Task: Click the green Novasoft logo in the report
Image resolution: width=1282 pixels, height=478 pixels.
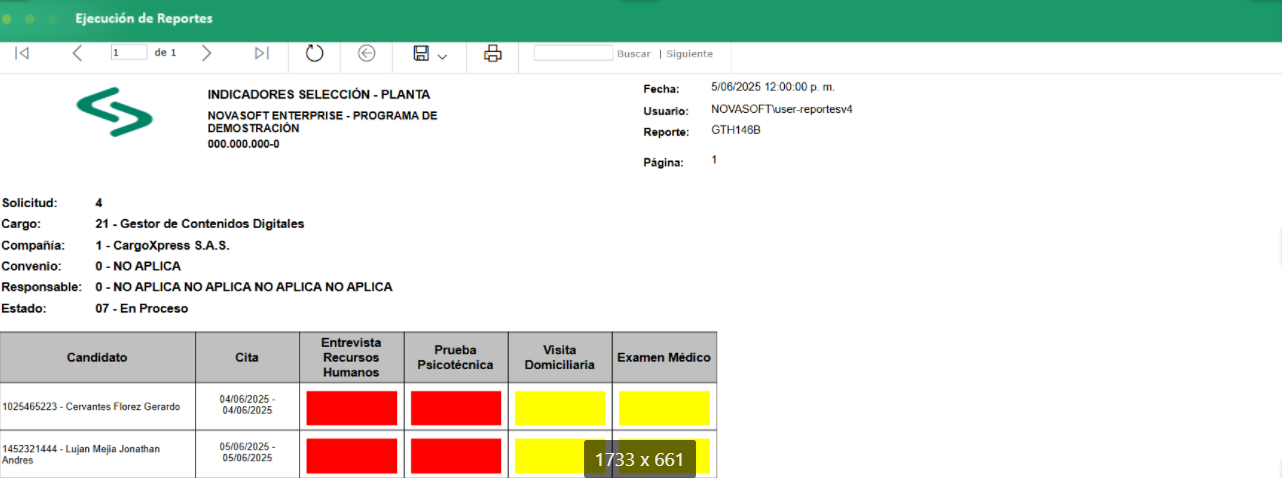Action: point(115,112)
